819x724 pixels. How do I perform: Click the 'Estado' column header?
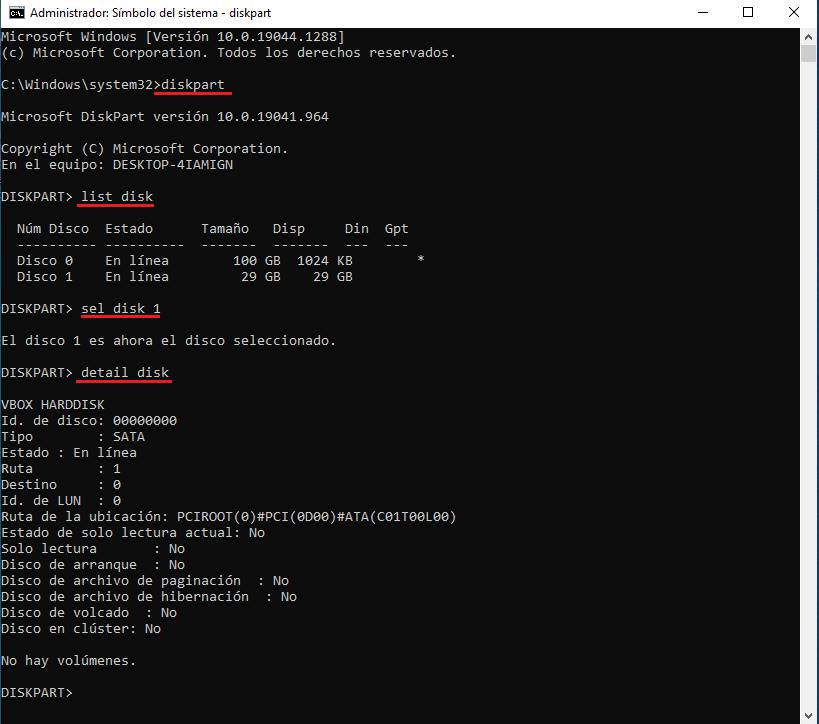click(129, 229)
